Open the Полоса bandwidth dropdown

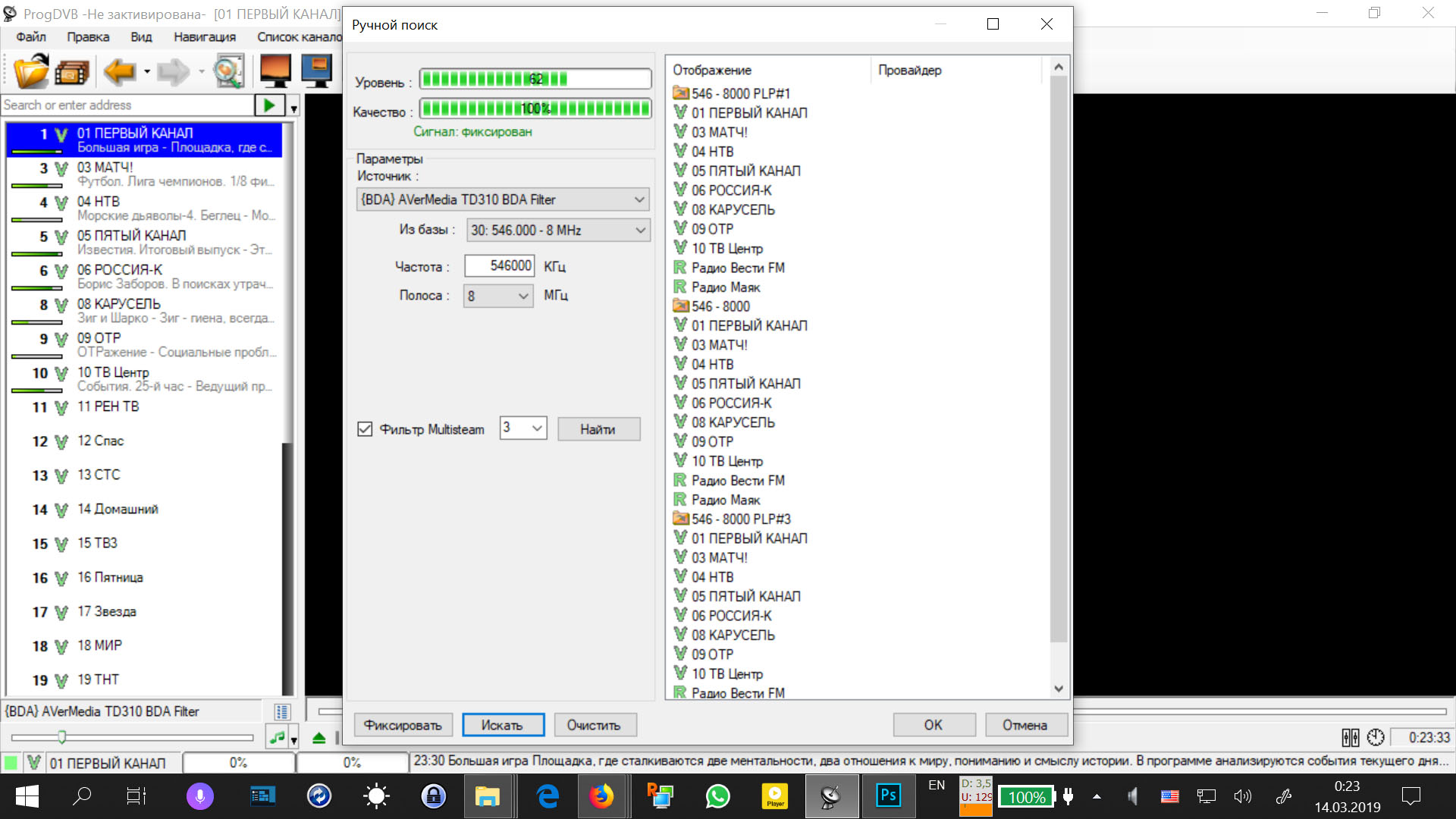click(498, 296)
